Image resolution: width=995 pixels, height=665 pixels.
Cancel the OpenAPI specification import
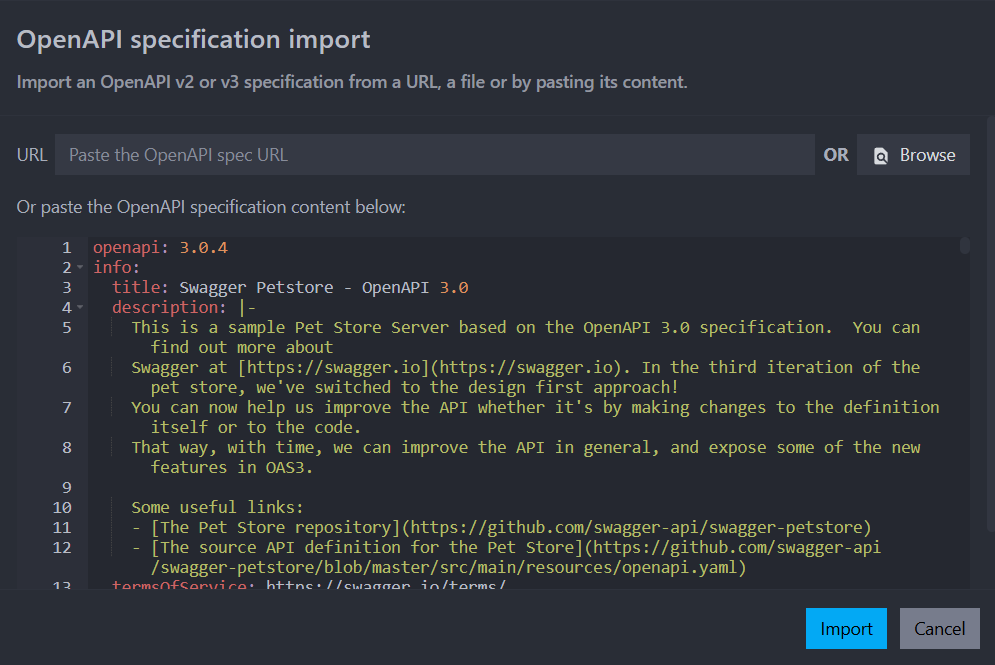coord(939,629)
